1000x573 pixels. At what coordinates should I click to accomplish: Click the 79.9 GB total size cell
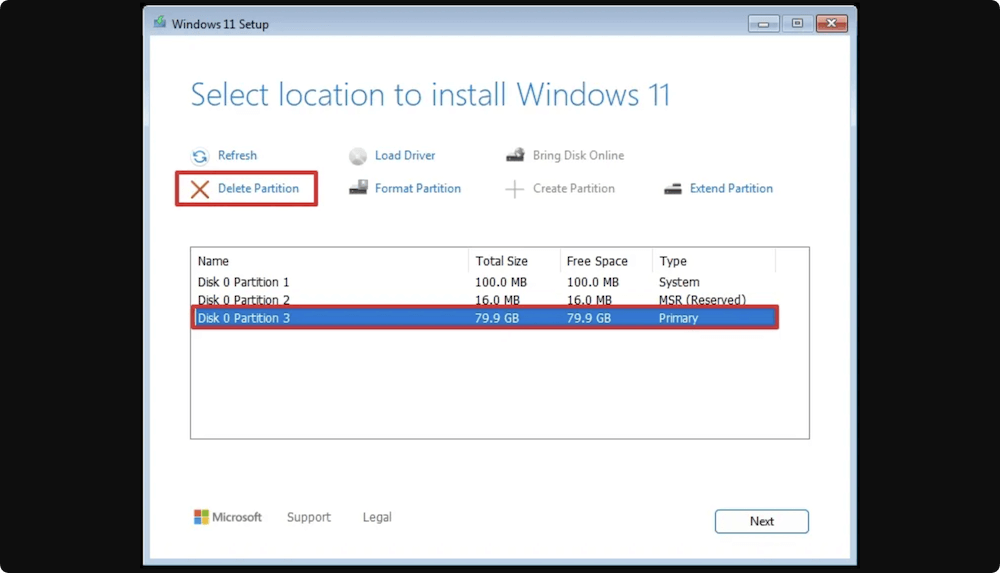pos(497,318)
